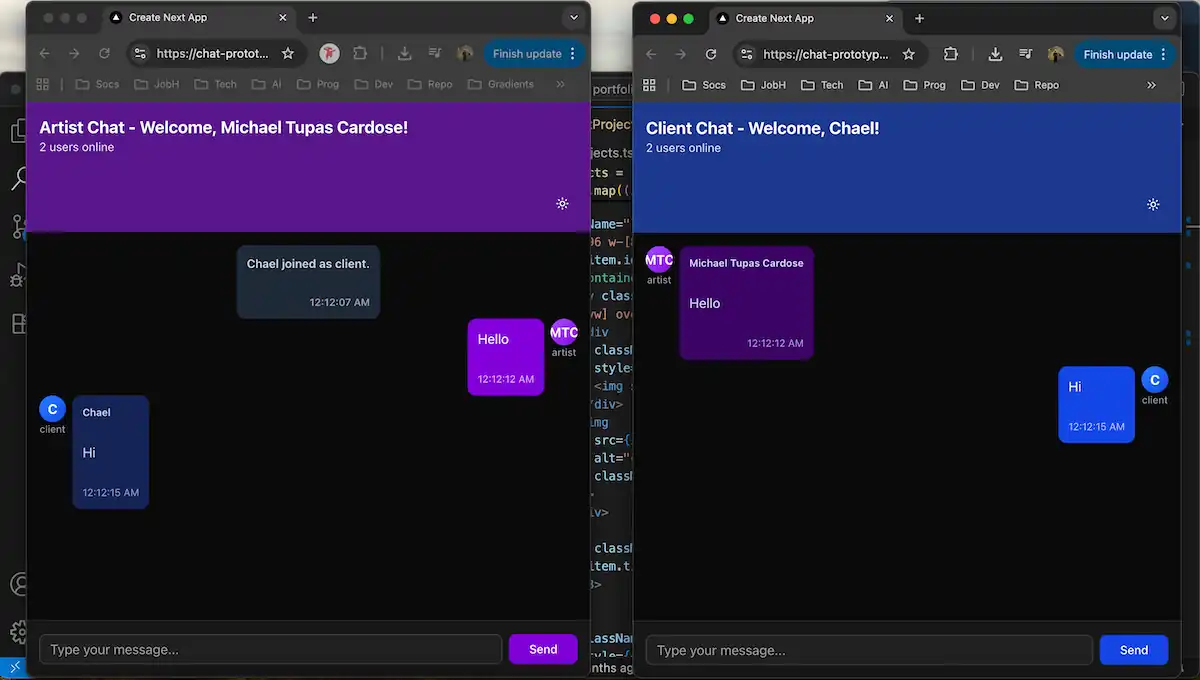Image resolution: width=1200 pixels, height=680 pixels.
Task: Toggle theme in Artist Chat header
Action: pyautogui.click(x=562, y=204)
